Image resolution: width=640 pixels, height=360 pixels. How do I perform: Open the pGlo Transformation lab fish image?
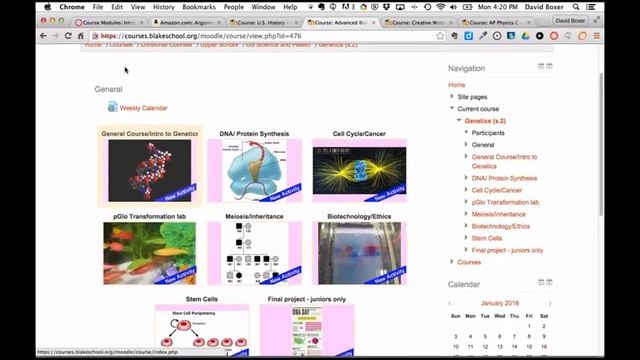tap(149, 253)
